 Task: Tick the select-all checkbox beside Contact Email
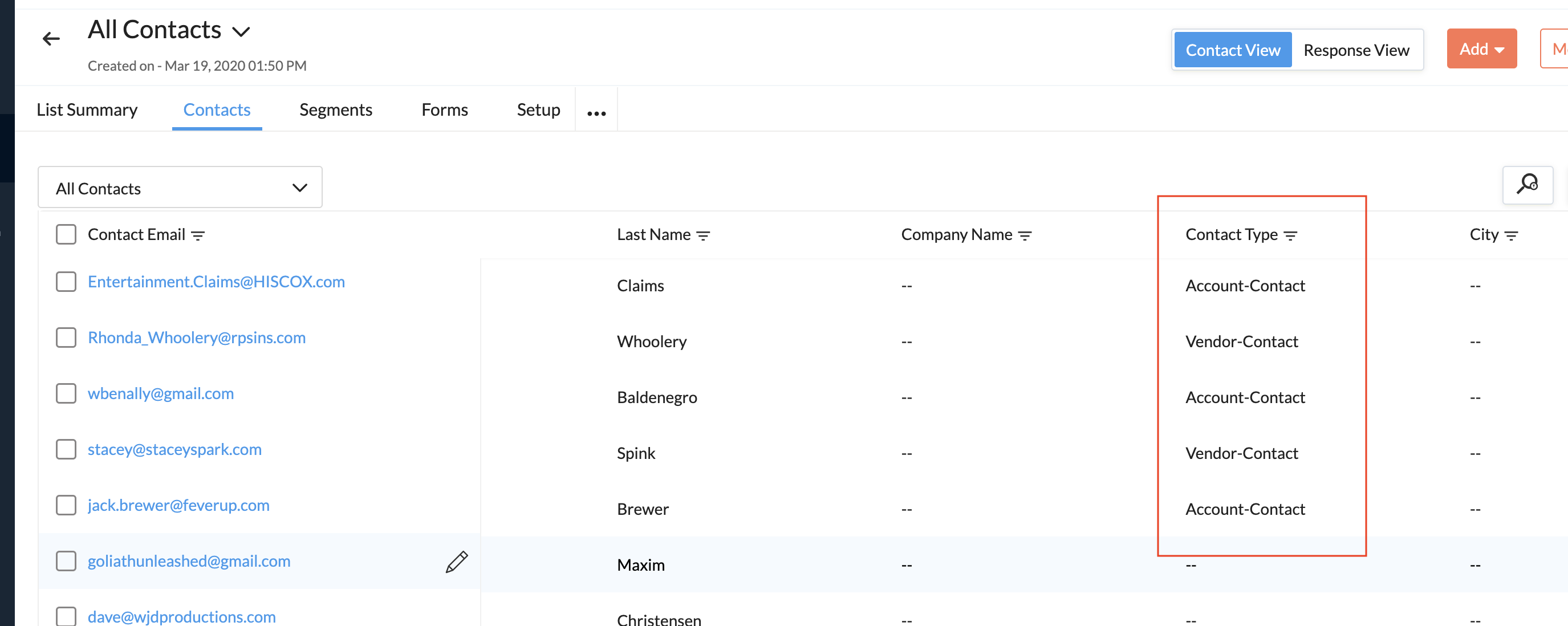coord(66,234)
